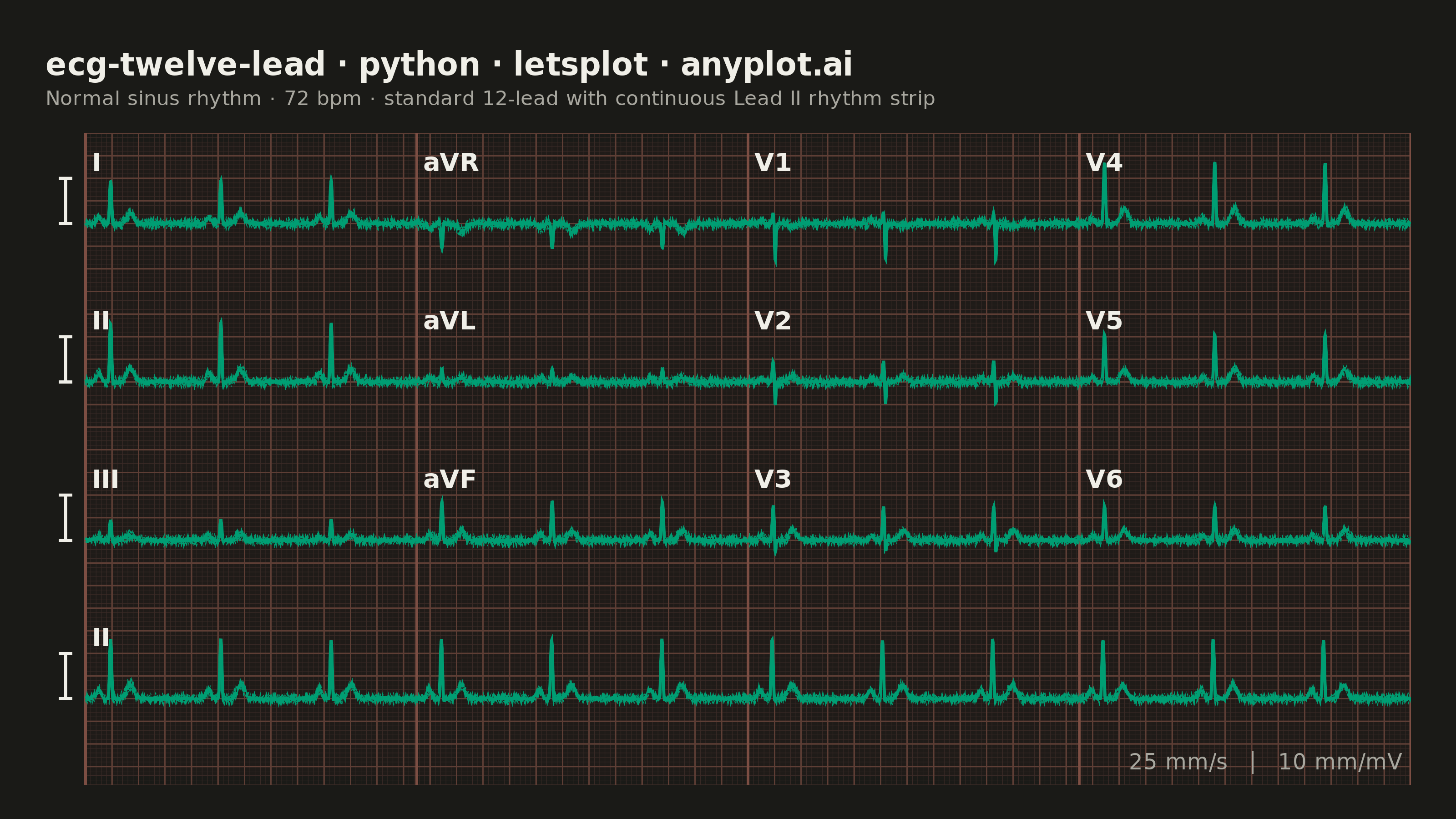Click the 25 mm/s speed text
The width and height of the screenshot is (1456, 819).
point(1178,762)
